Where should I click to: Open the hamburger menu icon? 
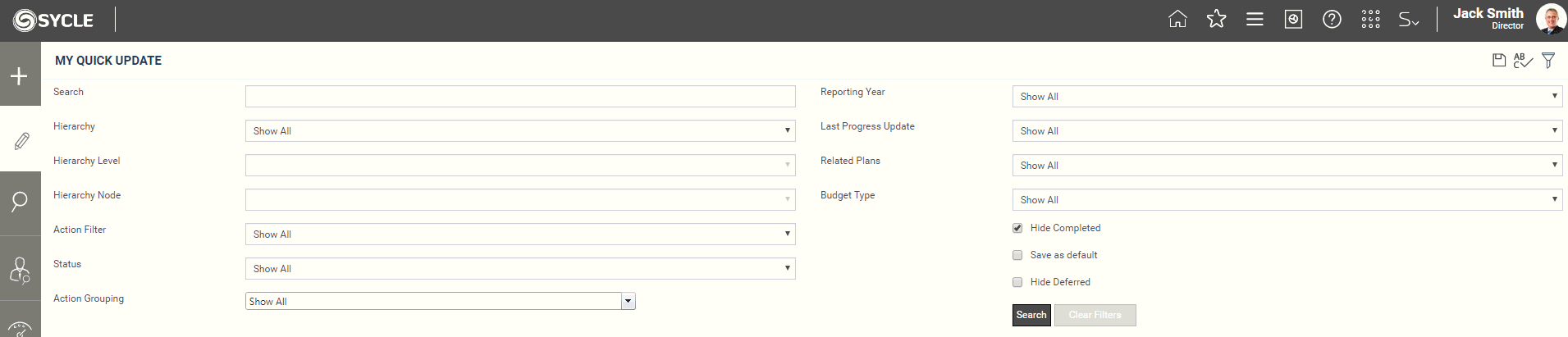pyautogui.click(x=1255, y=19)
